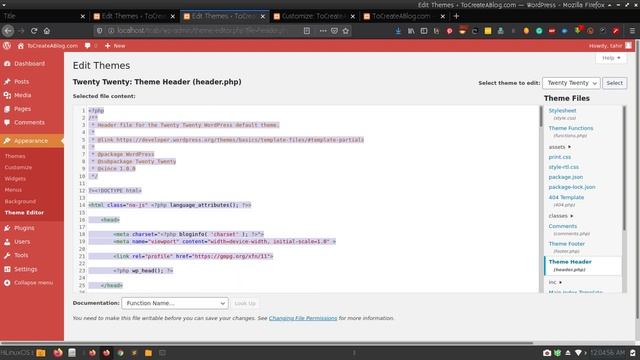
Task: Open print.css in Theme Files
Action: click(560, 157)
